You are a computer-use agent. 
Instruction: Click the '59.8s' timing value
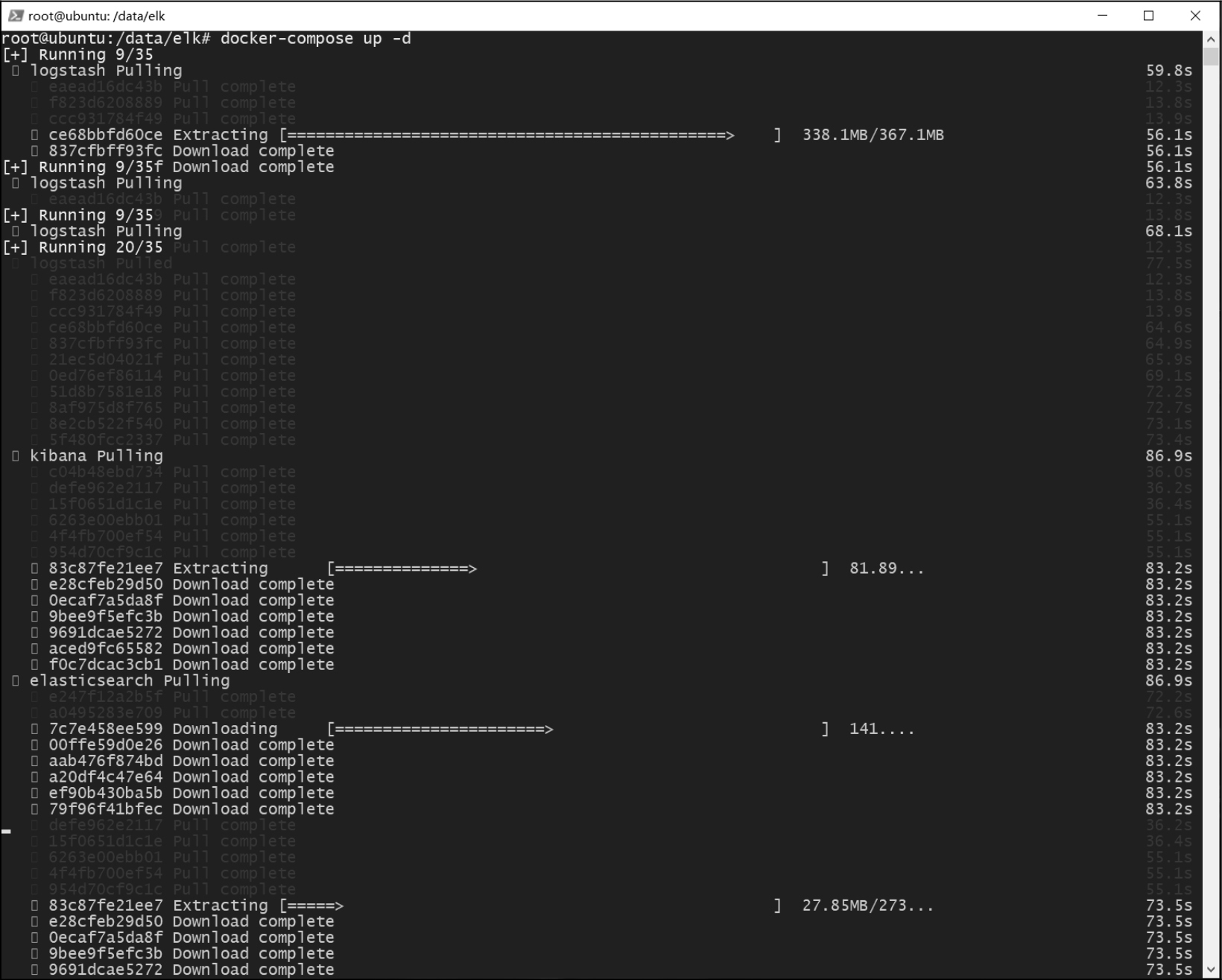[1169, 70]
